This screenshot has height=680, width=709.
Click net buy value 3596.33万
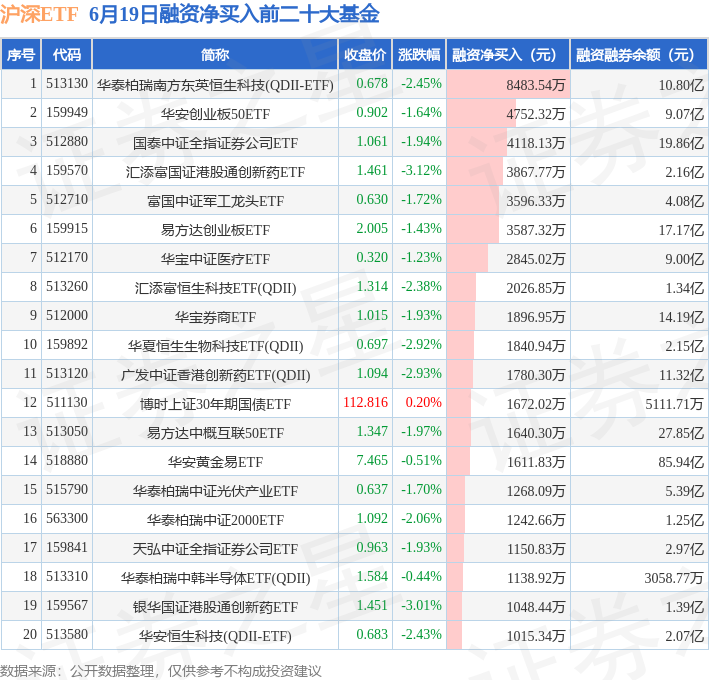click(535, 201)
